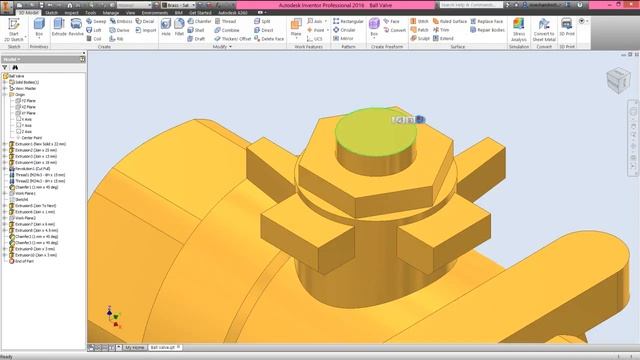Select YZ Plane in the browser
Image resolution: width=640 pixels, height=360 pixels.
pyautogui.click(x=26, y=101)
